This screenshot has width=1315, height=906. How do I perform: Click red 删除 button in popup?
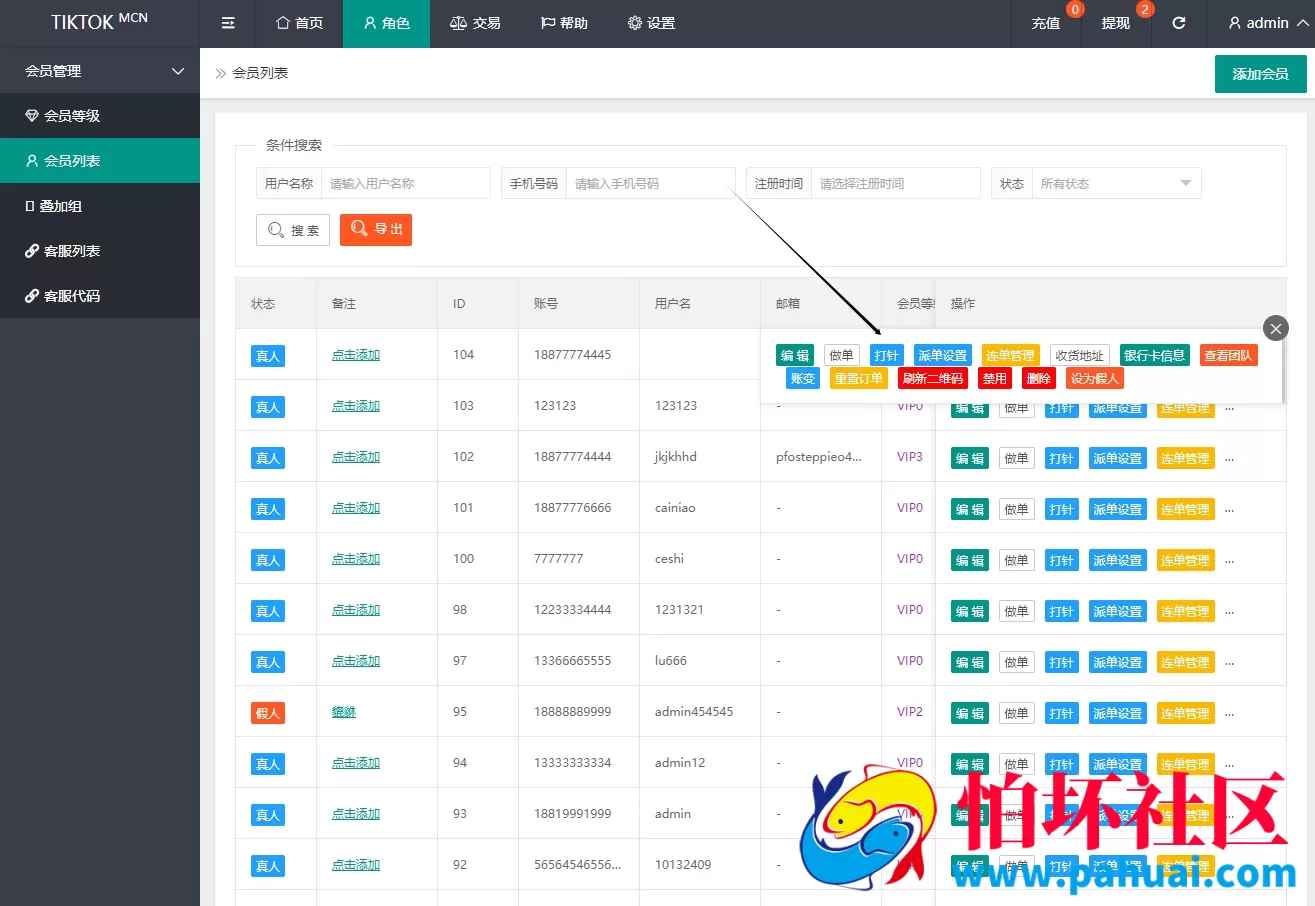1039,378
